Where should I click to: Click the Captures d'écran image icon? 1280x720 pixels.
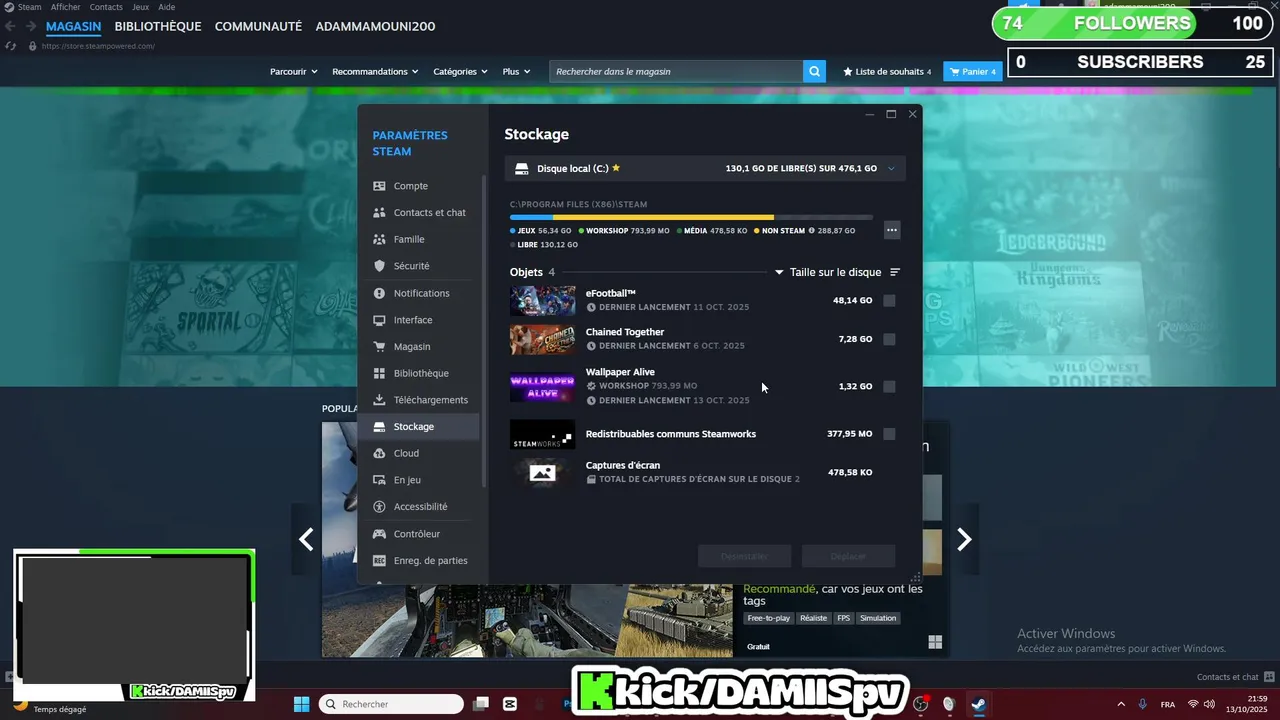[542, 472]
